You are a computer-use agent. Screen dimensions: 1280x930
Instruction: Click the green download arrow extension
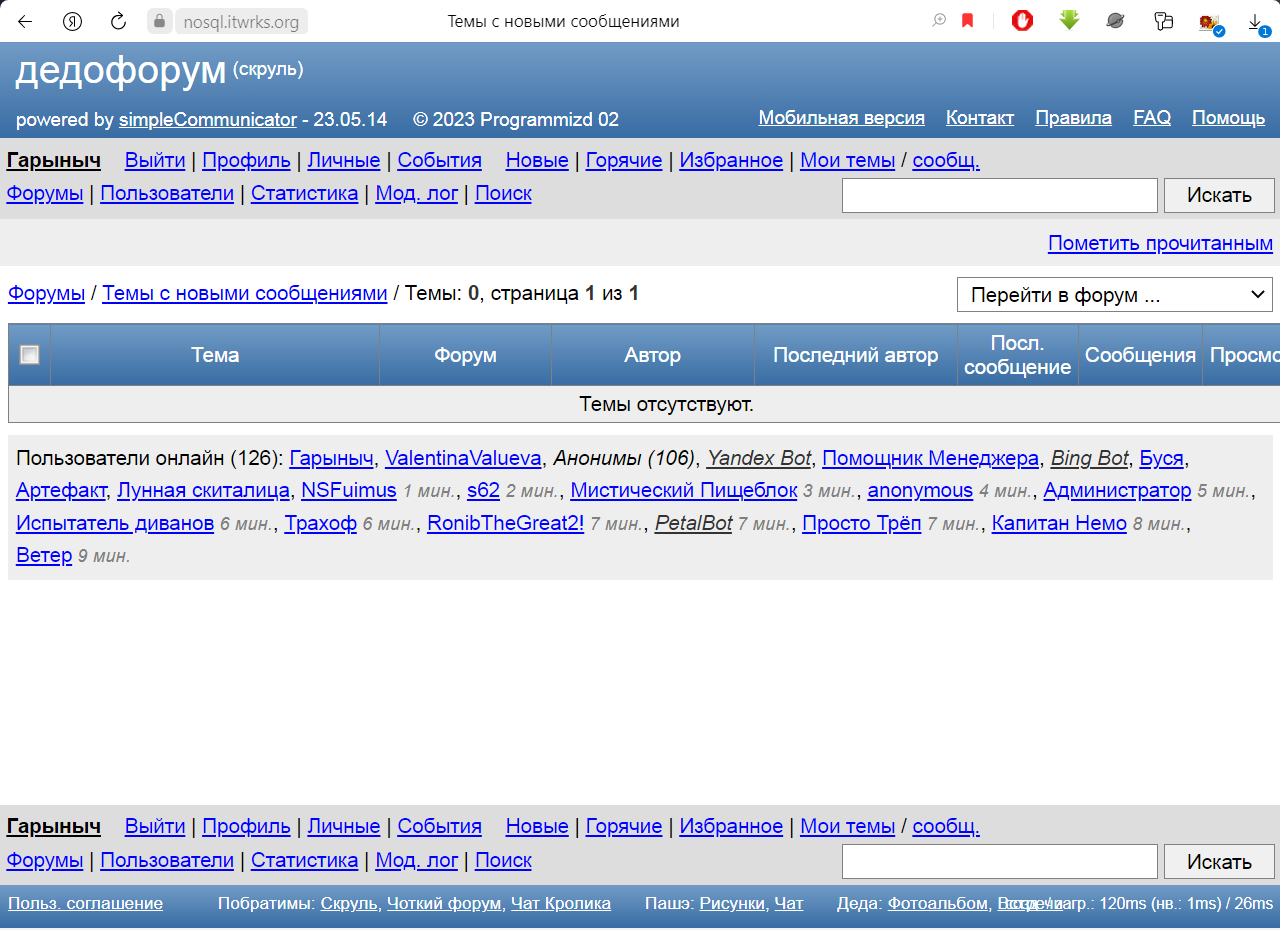pyautogui.click(x=1069, y=20)
